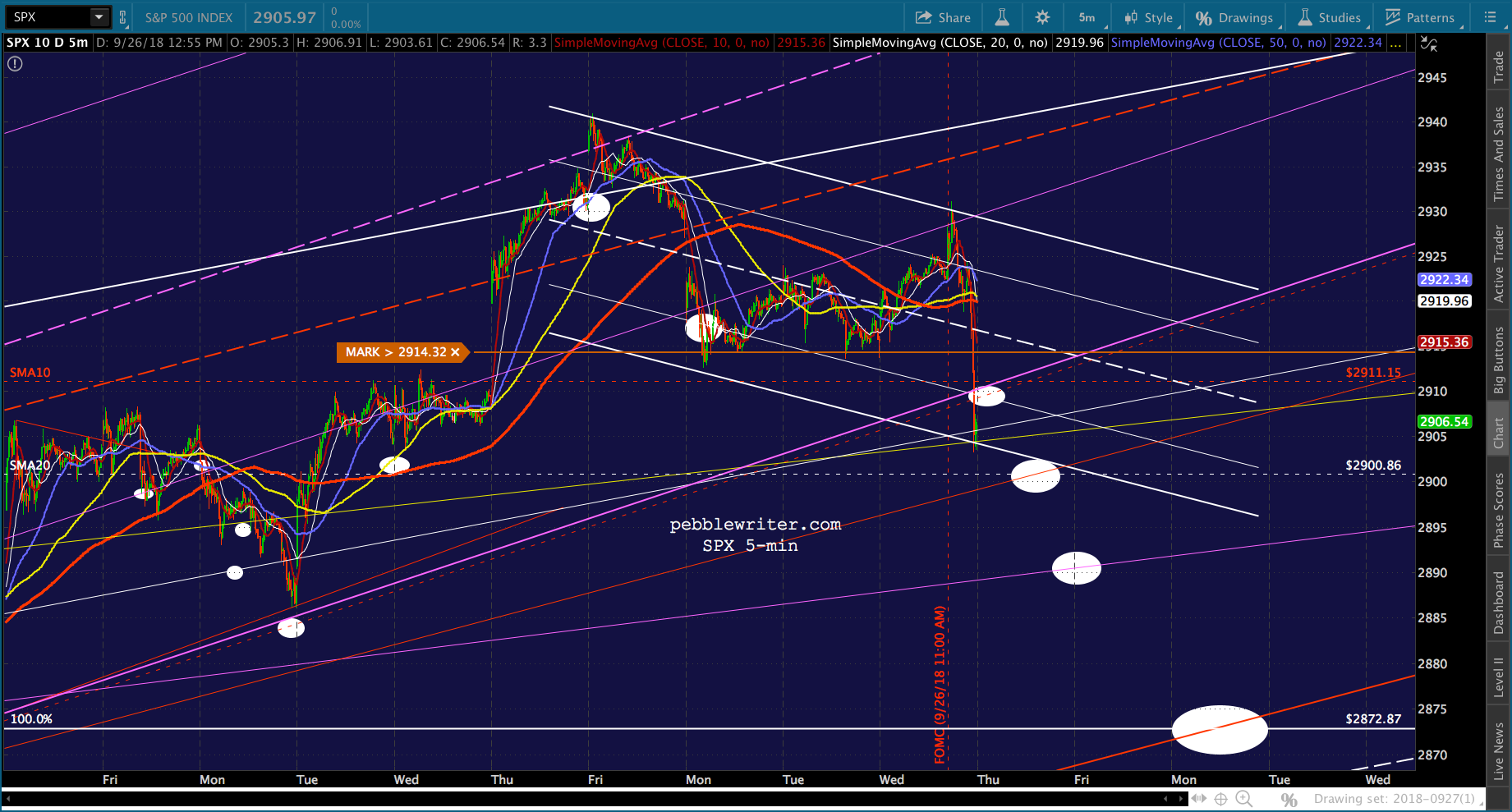Click the $2911.15 price level label
The width and height of the screenshot is (1512, 812).
[1373, 373]
